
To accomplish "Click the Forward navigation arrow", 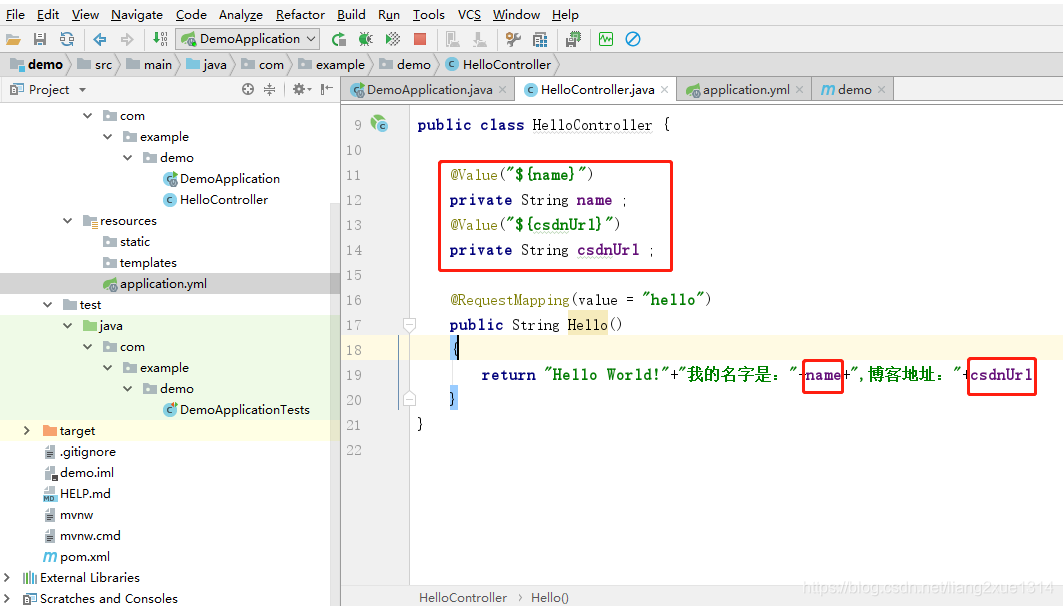I will click(x=127, y=39).
